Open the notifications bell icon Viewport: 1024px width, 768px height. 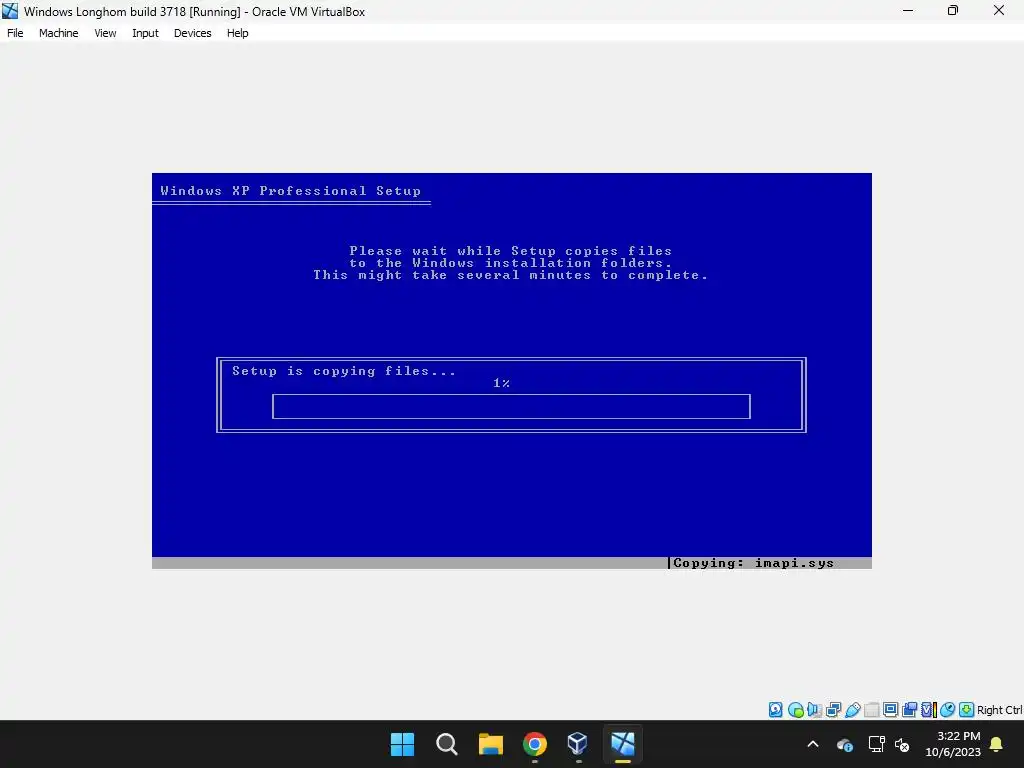point(997,744)
